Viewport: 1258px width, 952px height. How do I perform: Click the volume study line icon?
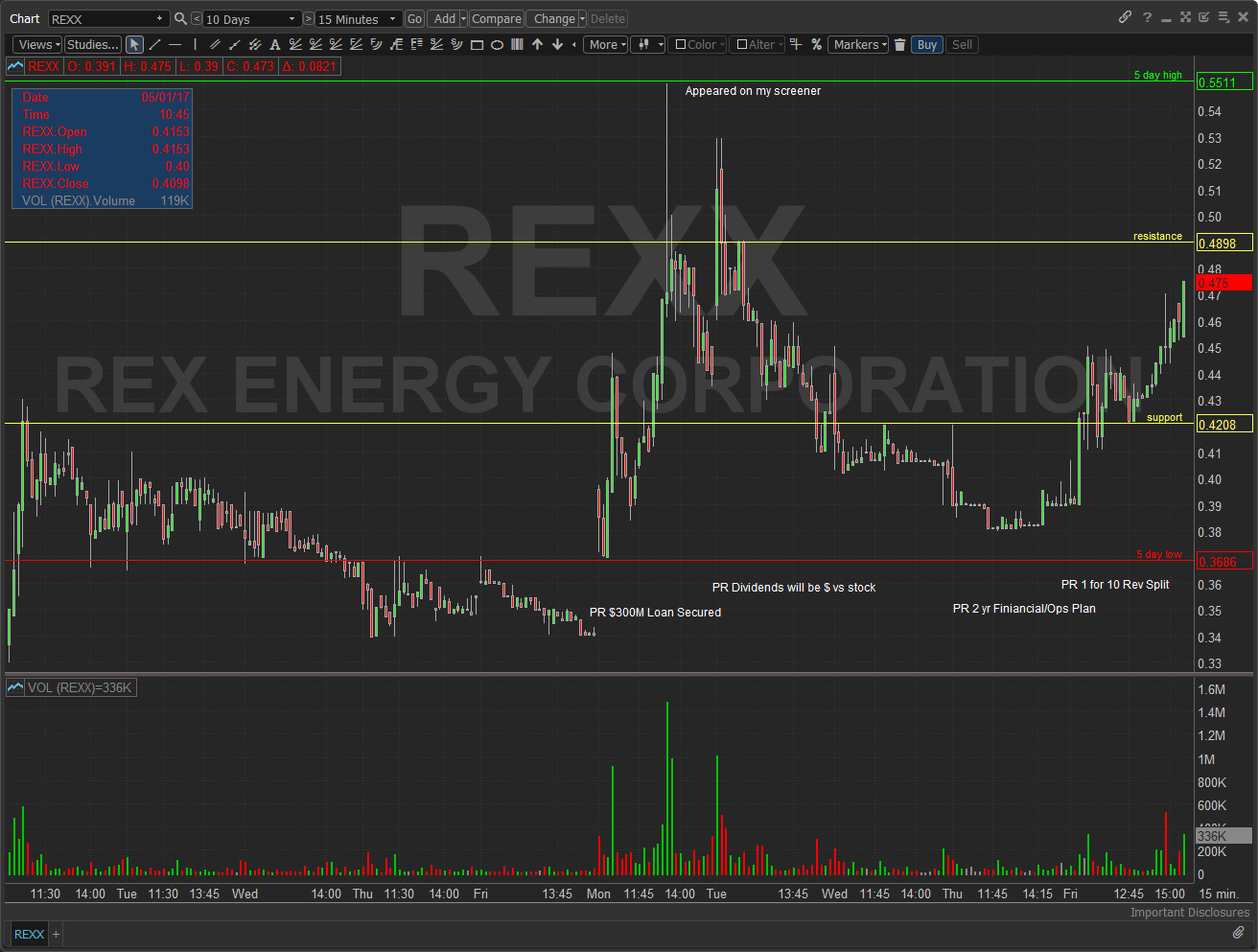15,687
